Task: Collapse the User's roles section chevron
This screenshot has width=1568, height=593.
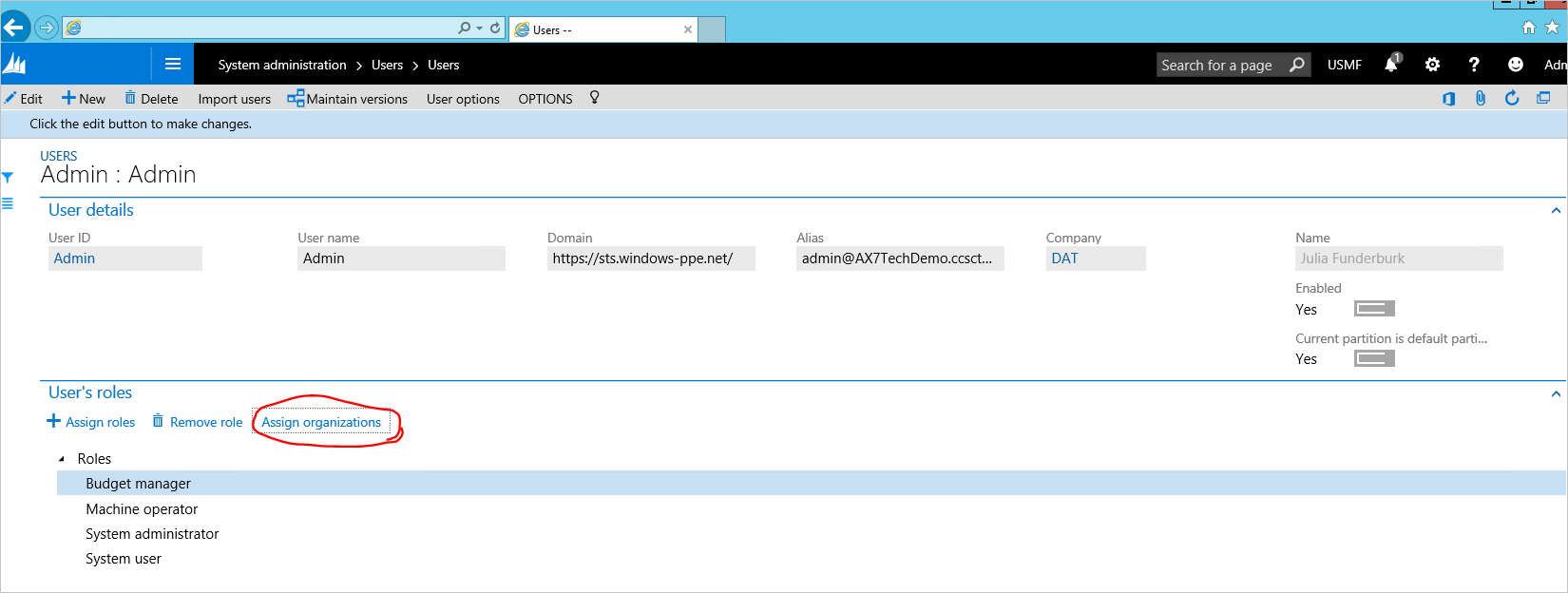Action: (x=1556, y=393)
